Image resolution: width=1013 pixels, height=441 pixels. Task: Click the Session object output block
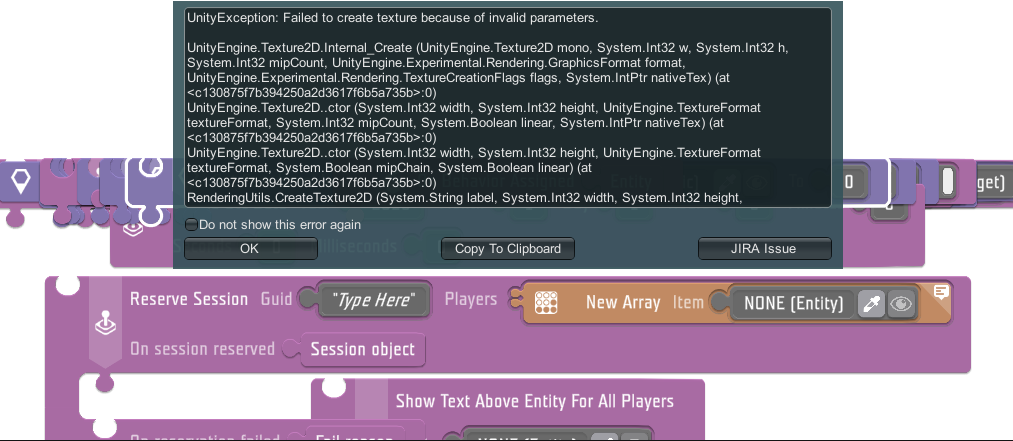(x=362, y=350)
